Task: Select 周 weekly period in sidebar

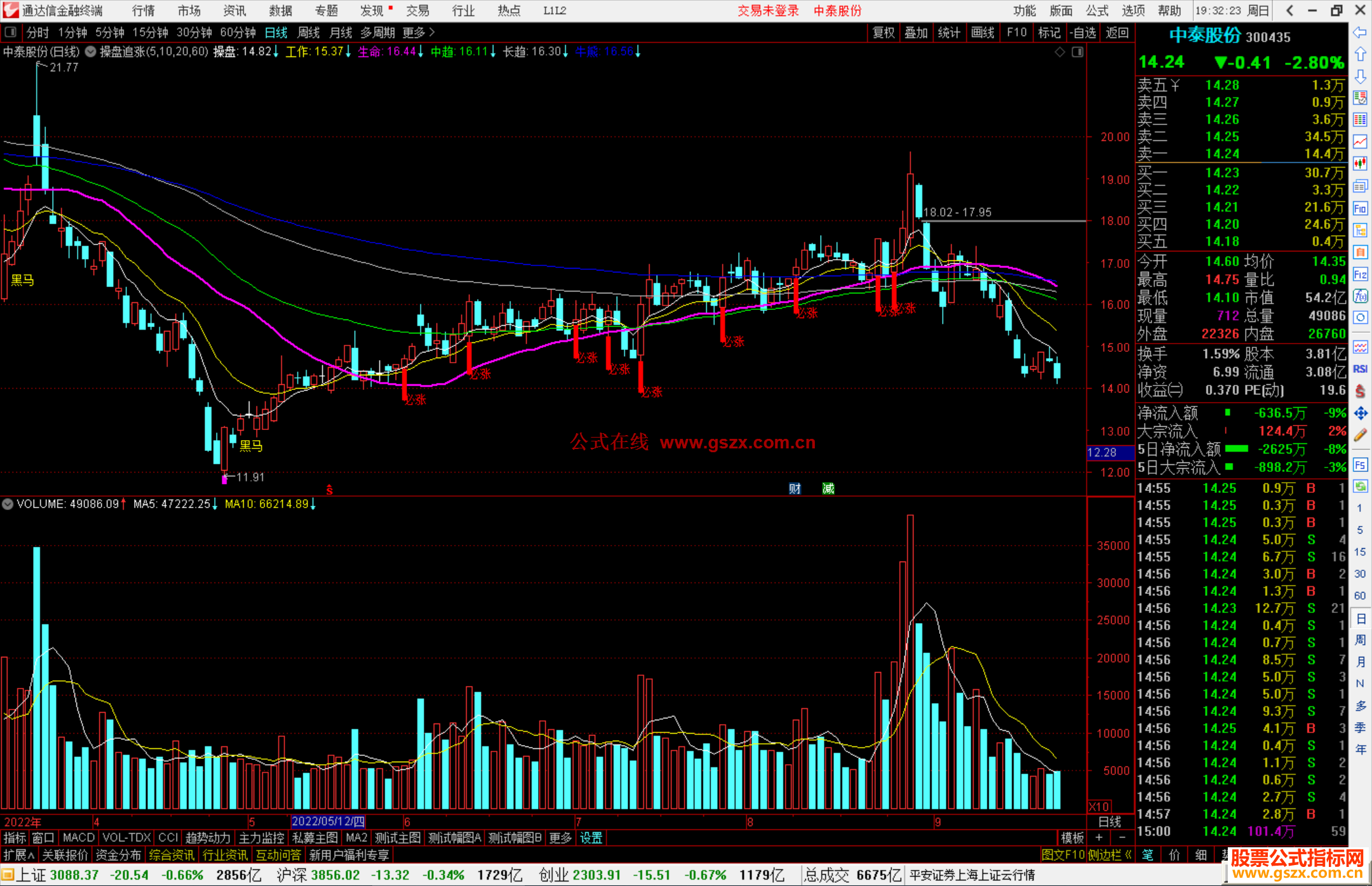Action: tap(1360, 640)
